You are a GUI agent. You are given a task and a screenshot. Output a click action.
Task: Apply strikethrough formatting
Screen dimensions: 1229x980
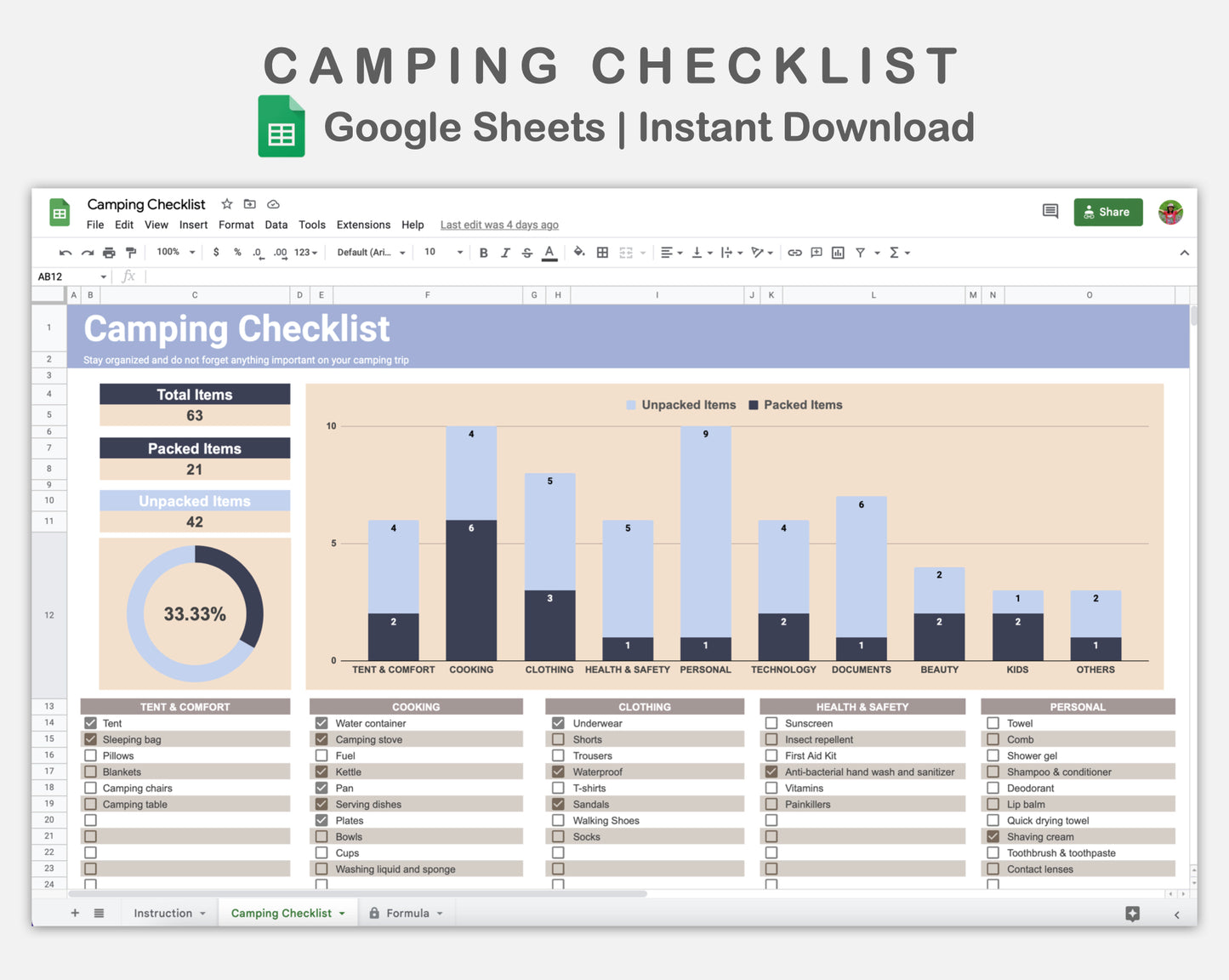(526, 253)
